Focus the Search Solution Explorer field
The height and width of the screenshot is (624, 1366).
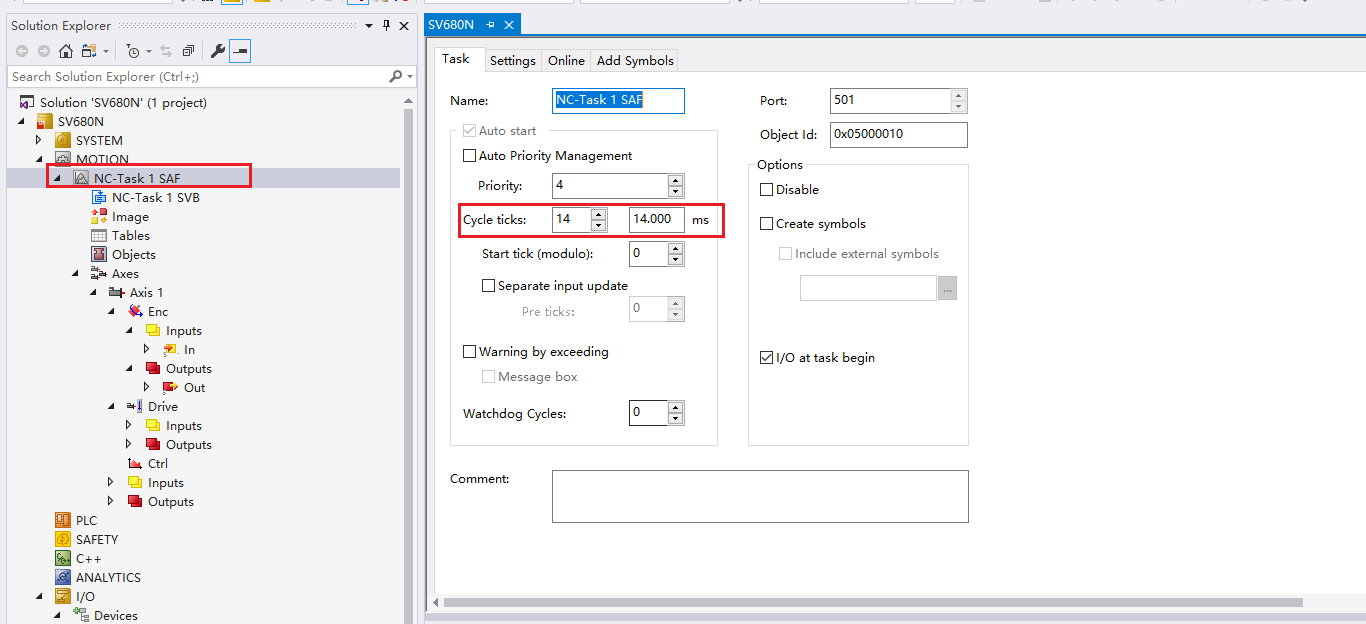pyautogui.click(x=198, y=76)
